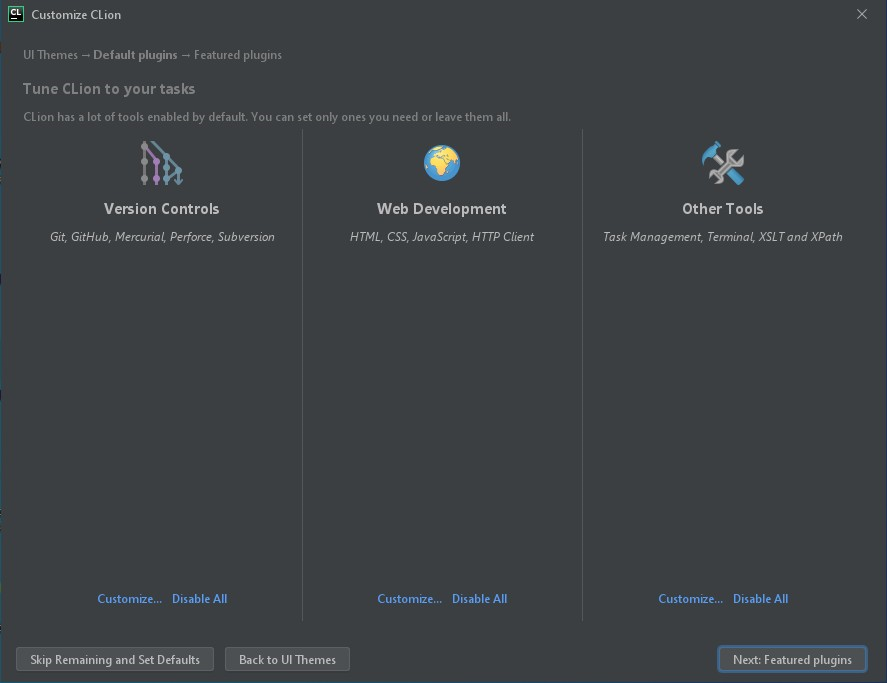
Task: Click the 'CLion has a lot of tools' description
Action: [267, 117]
